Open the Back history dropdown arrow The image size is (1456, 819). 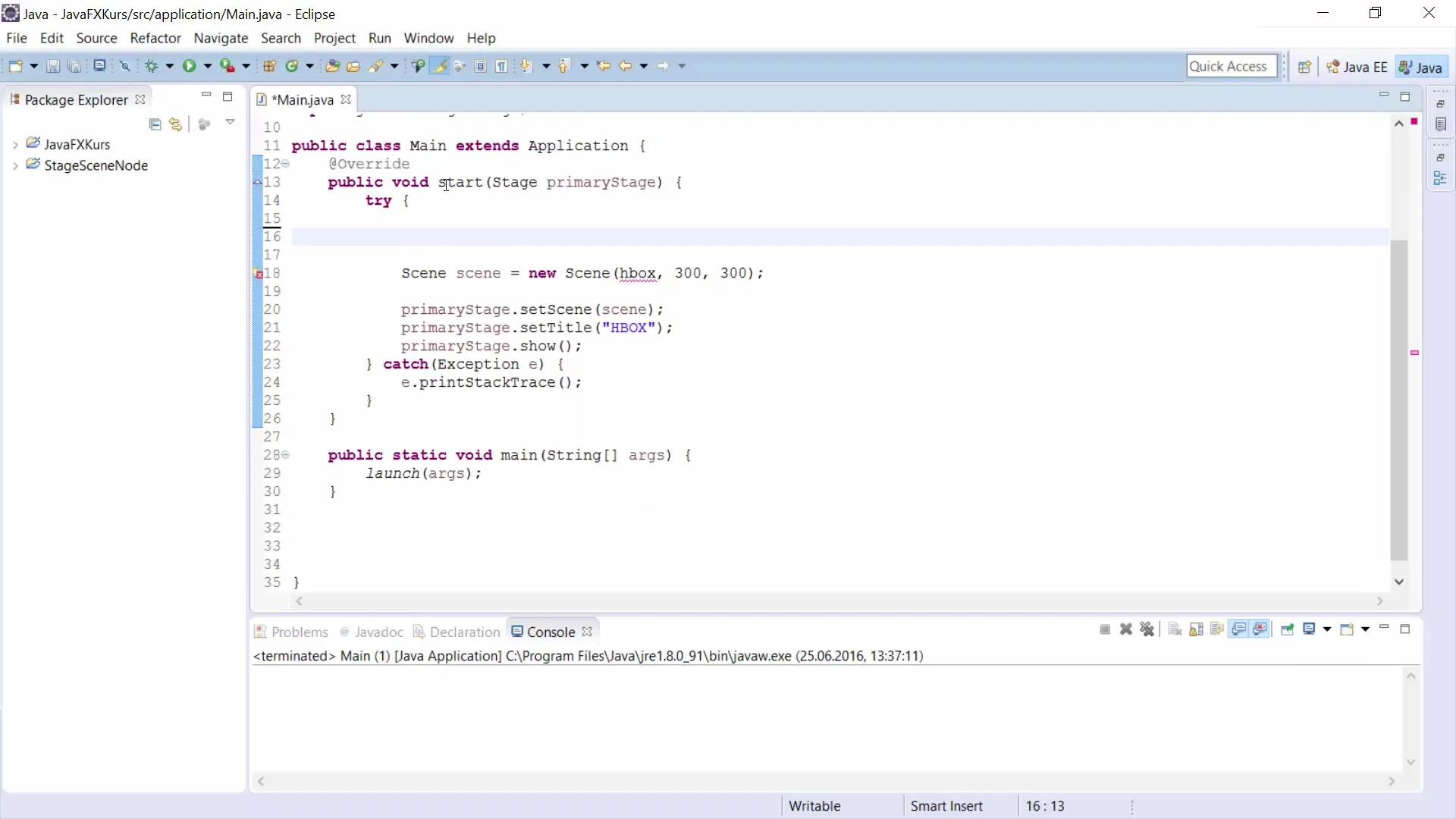(644, 66)
